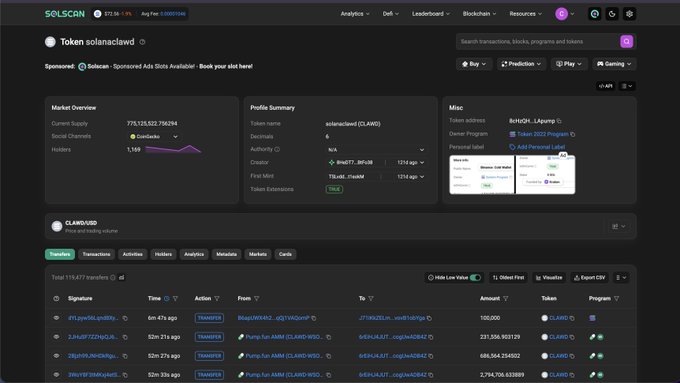
Task: Switch to the Activities tab
Action: (133, 254)
